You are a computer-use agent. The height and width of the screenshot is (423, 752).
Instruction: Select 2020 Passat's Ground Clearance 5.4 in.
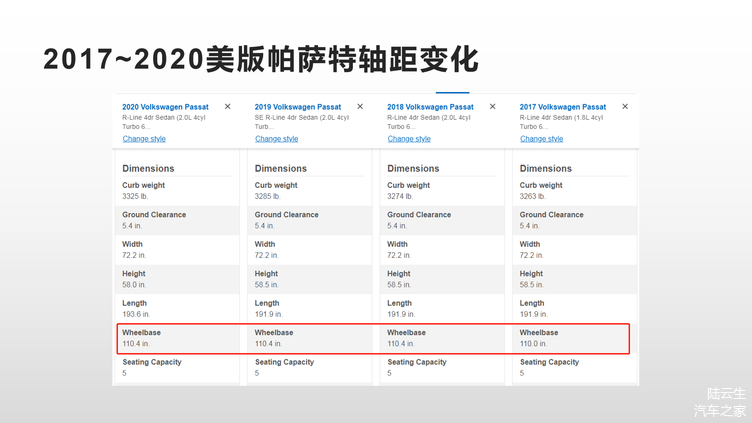coord(132,225)
